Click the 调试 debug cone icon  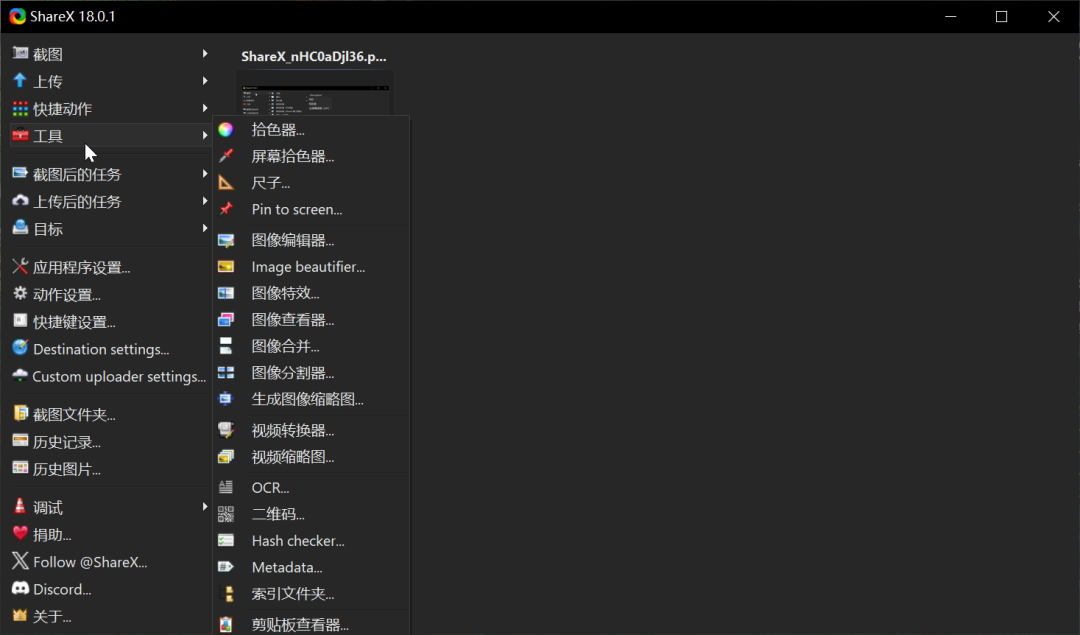point(20,506)
